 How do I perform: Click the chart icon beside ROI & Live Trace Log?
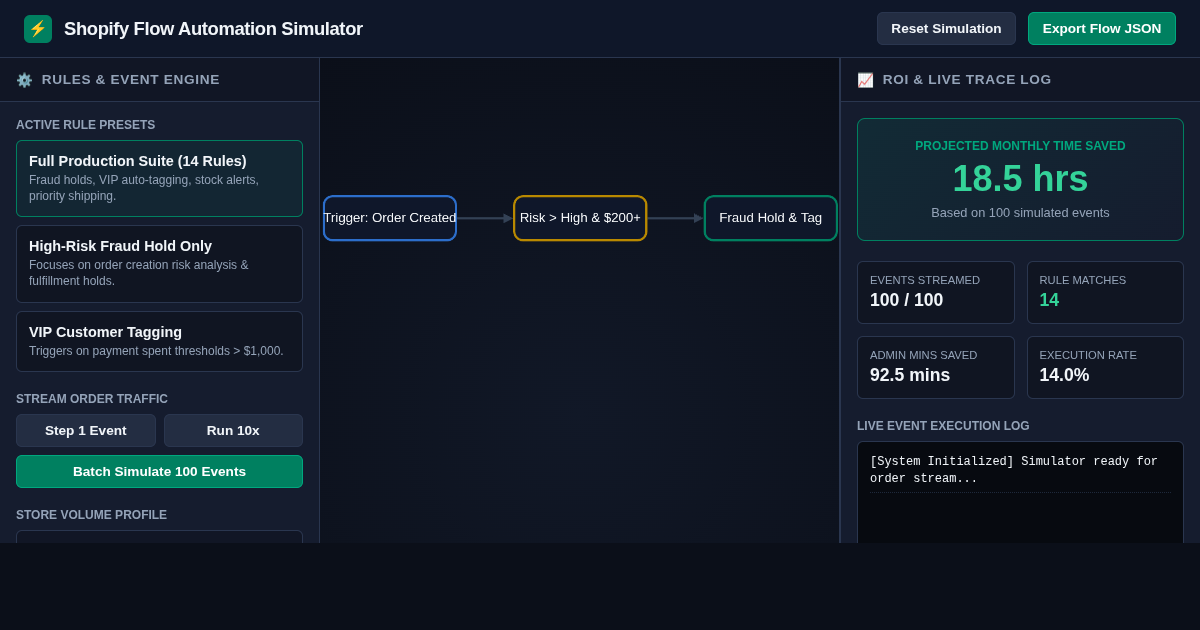pos(865,80)
